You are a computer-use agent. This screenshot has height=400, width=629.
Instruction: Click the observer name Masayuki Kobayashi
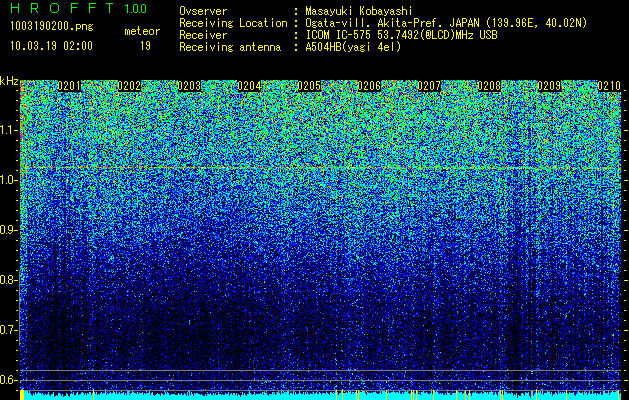coord(359,11)
